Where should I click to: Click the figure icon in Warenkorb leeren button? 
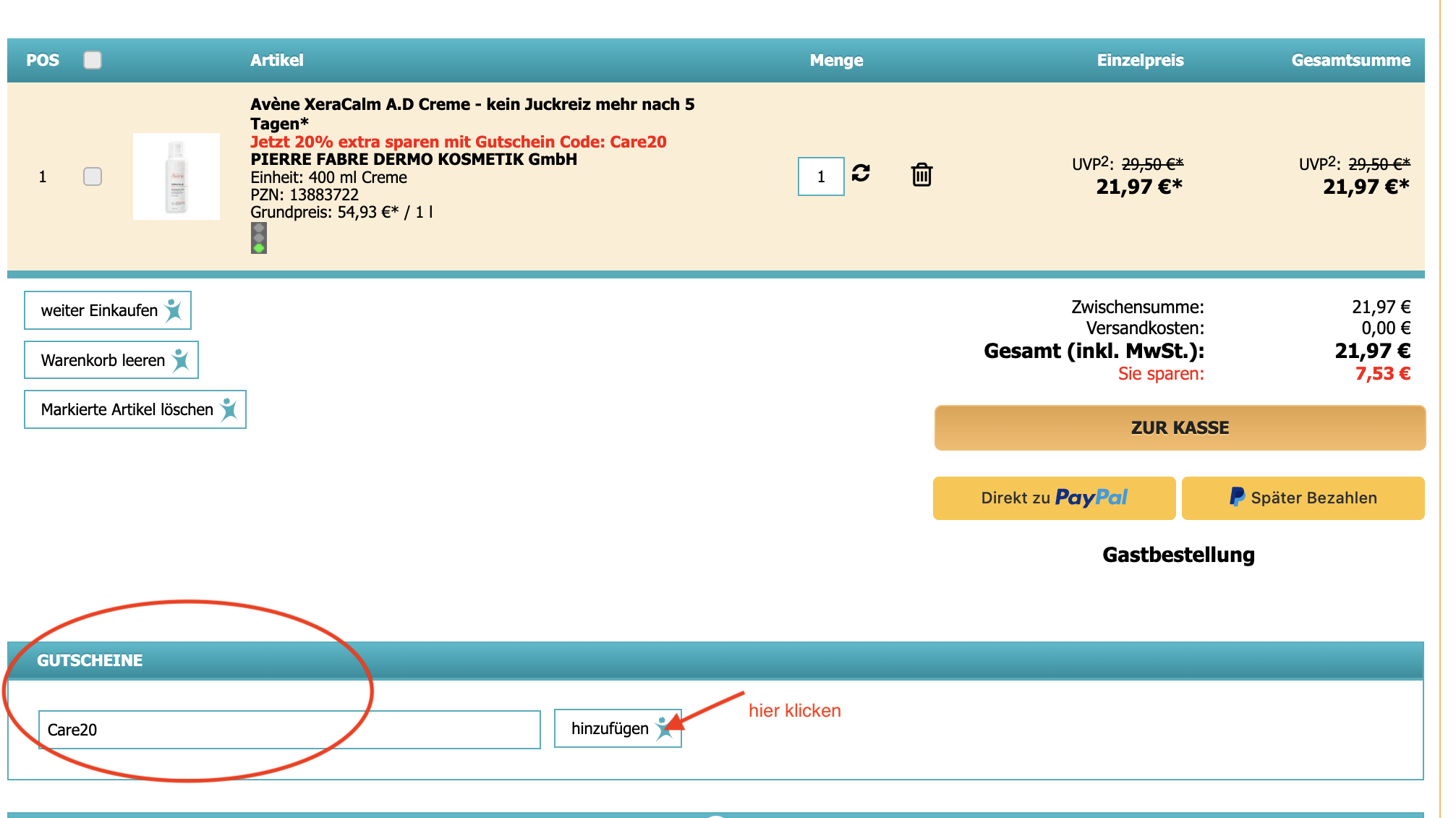tap(181, 360)
